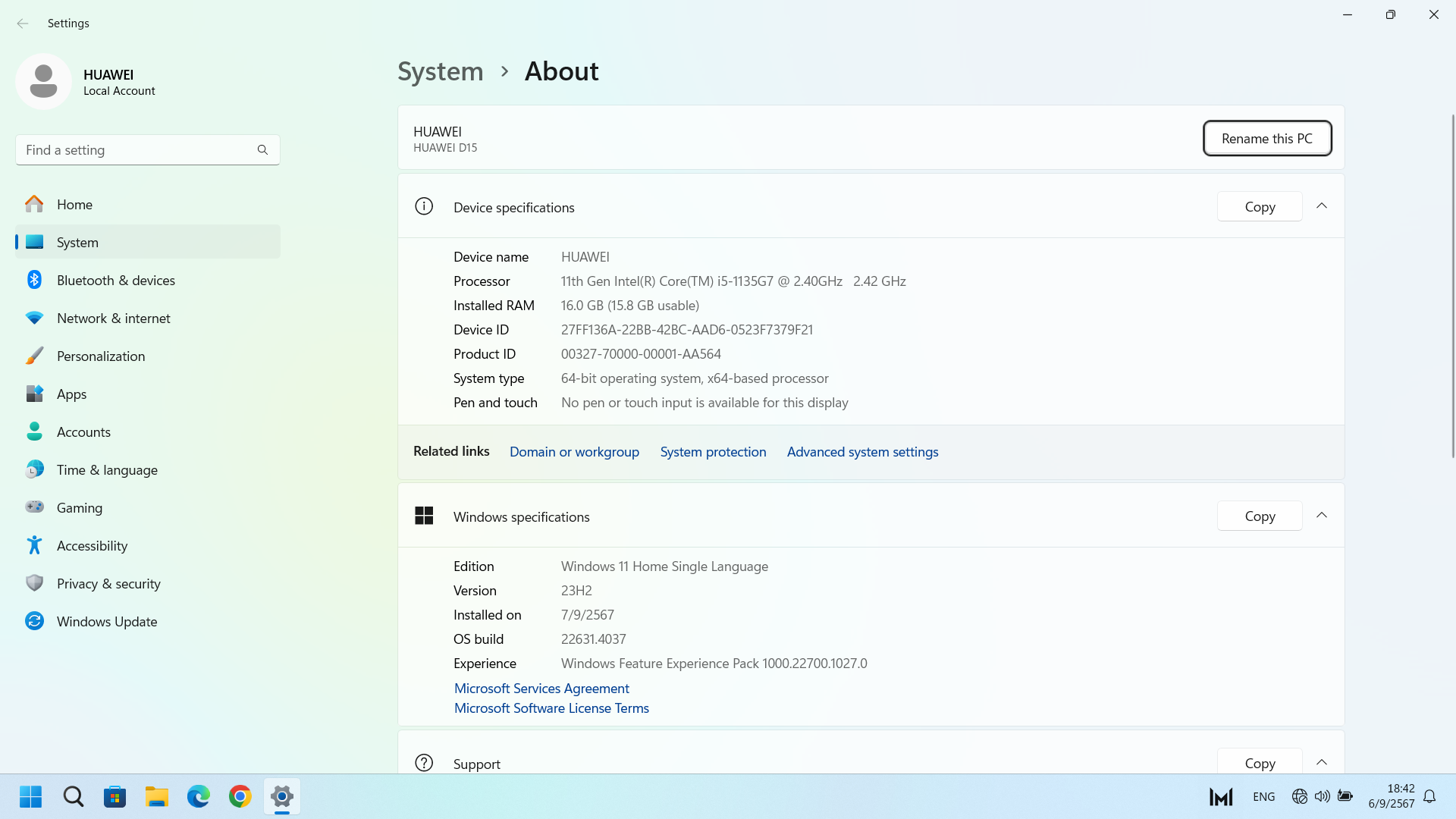The width and height of the screenshot is (1456, 819).
Task: Go to Network & internet settings
Action: point(148,318)
